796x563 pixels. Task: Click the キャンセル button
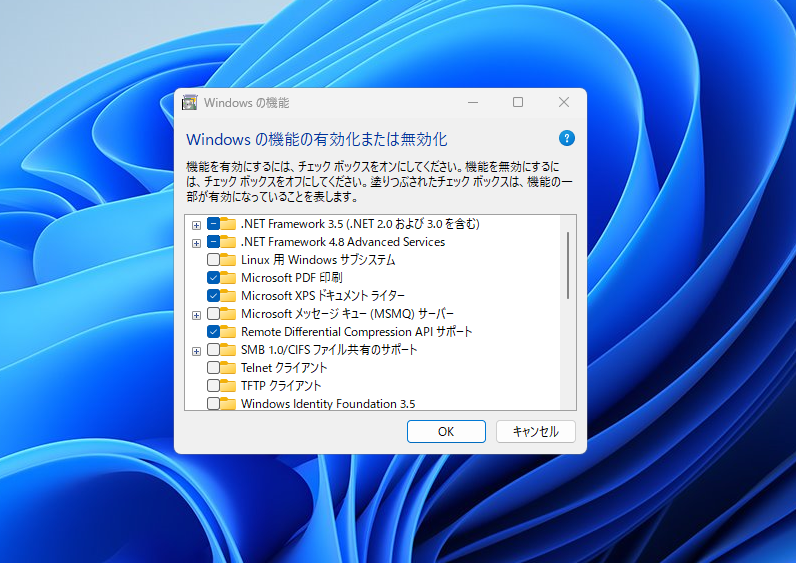pos(536,432)
